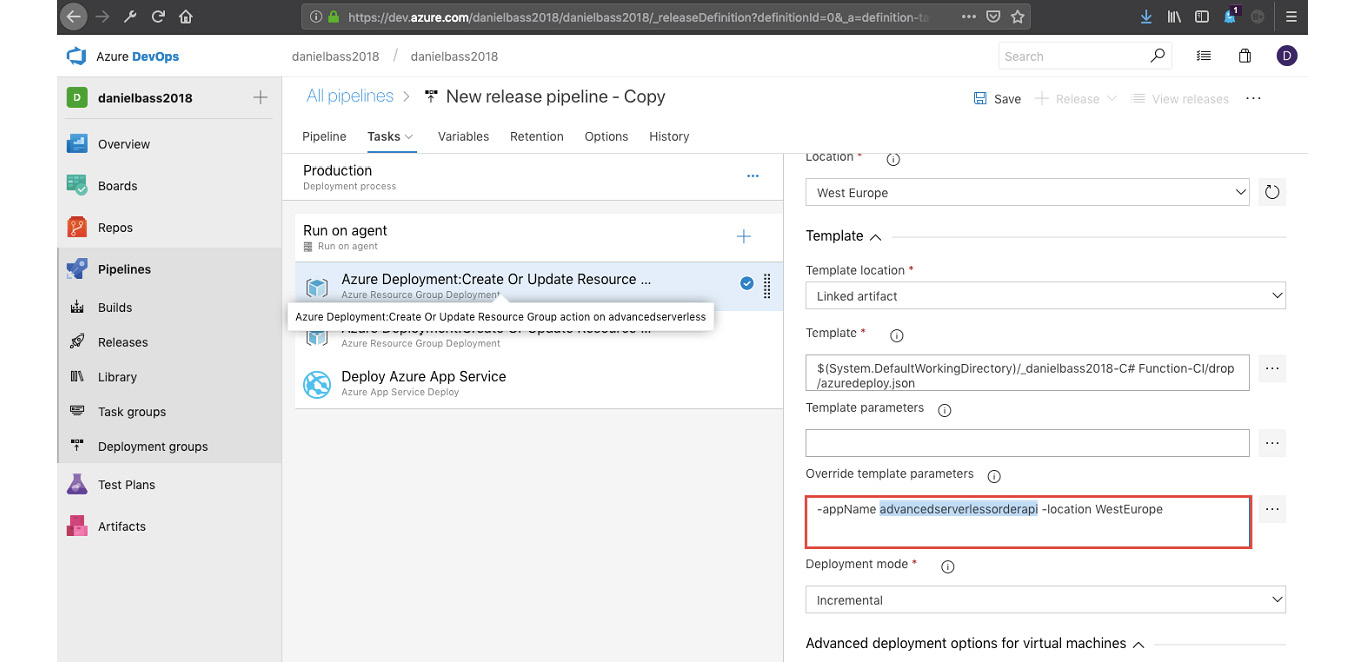Open Production stage more options ellipsis

tap(753, 176)
